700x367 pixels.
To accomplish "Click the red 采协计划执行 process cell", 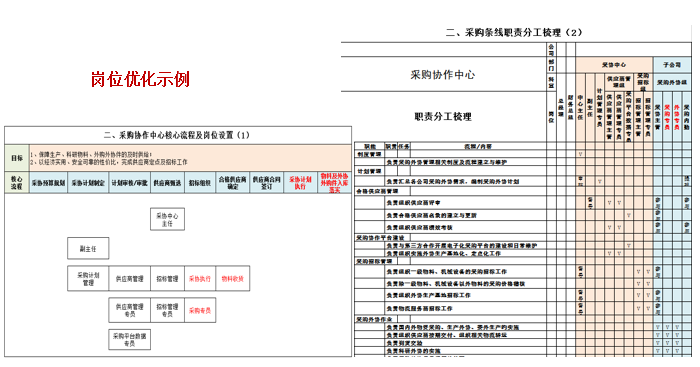I will [300, 182].
